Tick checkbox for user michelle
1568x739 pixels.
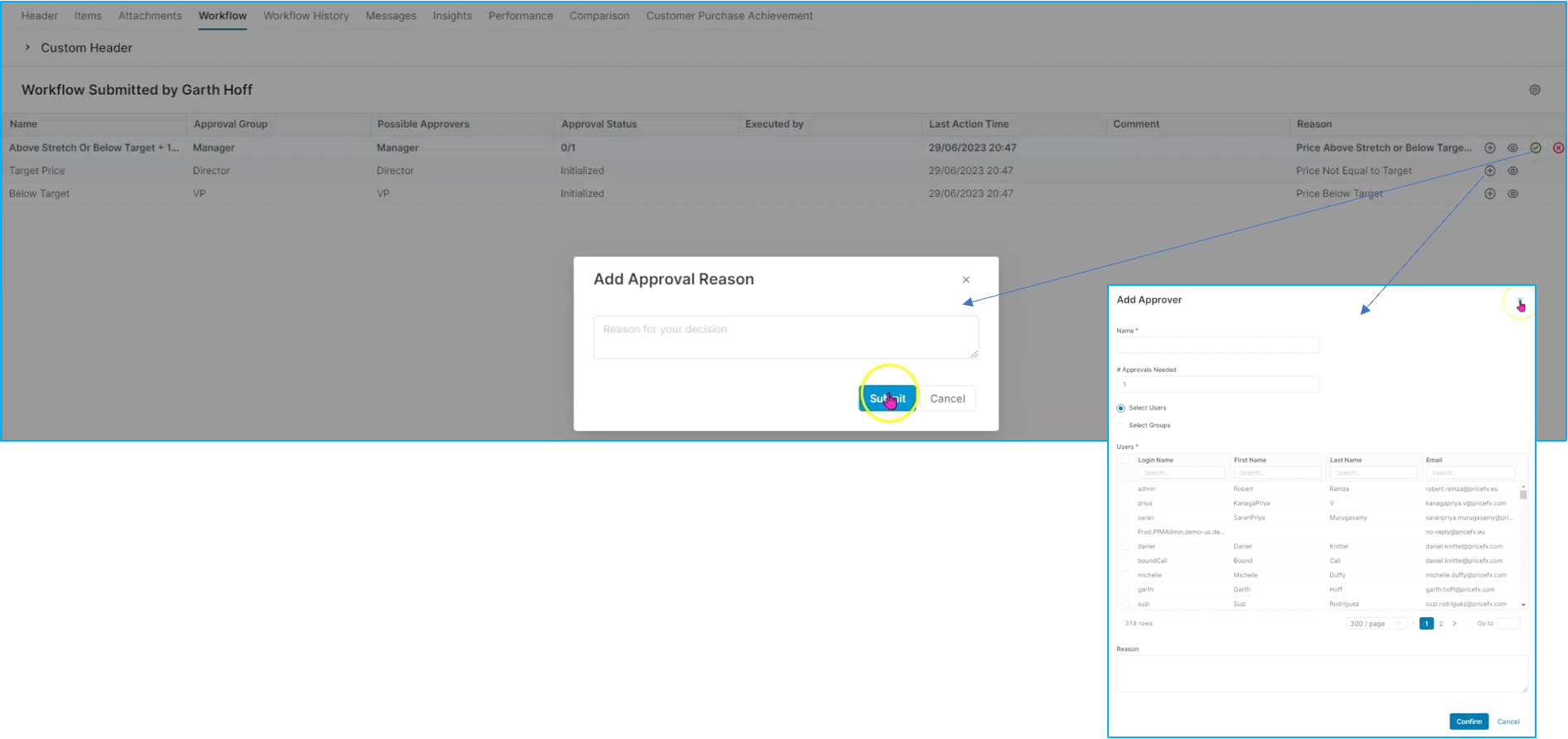(1125, 575)
